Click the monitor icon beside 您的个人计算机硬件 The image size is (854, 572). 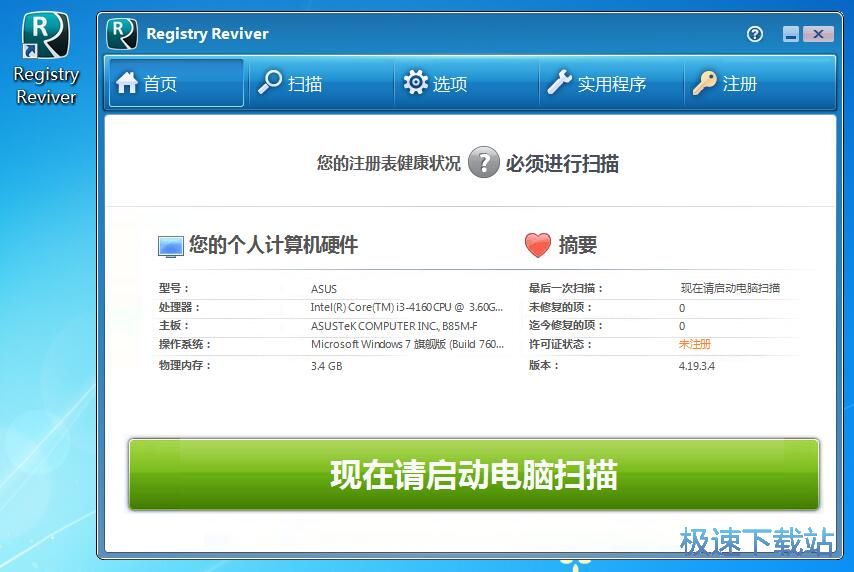[170, 246]
